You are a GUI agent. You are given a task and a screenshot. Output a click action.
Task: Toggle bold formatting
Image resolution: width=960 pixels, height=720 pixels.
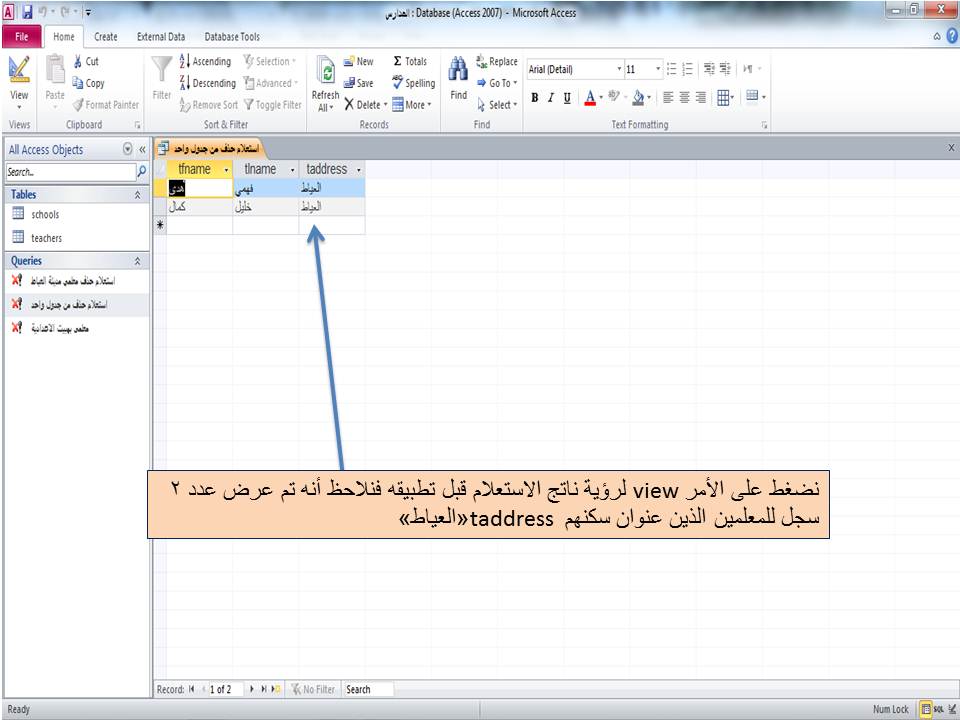pyautogui.click(x=535, y=97)
